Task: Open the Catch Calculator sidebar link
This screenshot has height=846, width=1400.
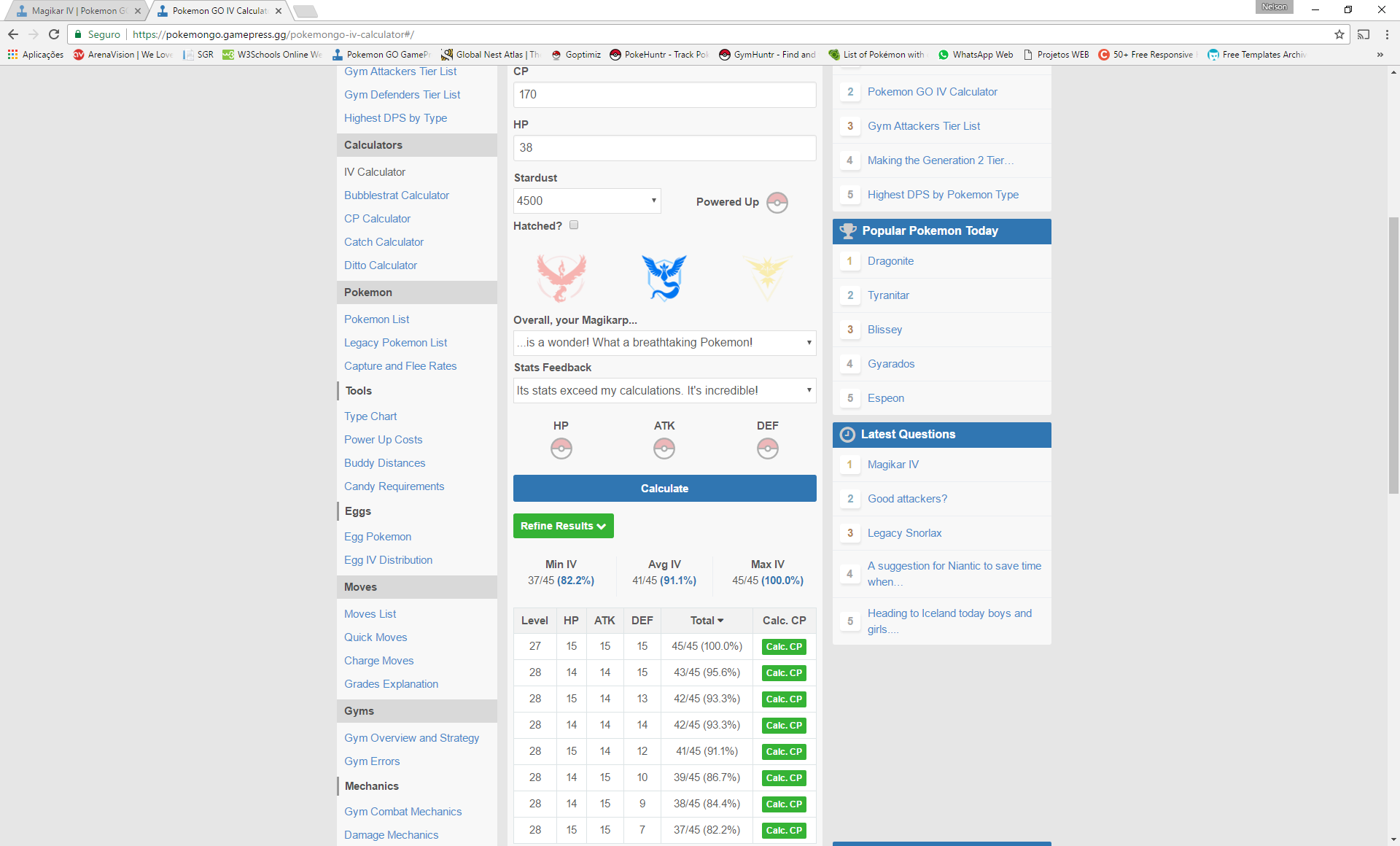Action: (384, 242)
